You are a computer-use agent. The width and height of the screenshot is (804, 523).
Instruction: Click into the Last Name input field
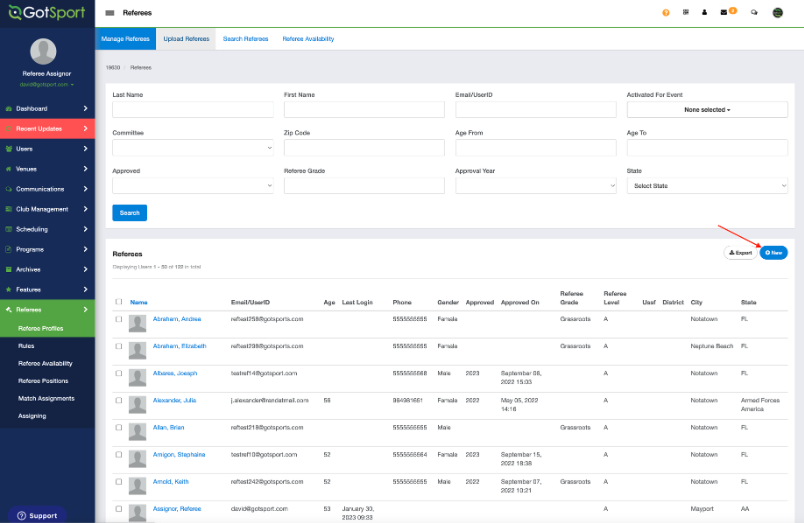tap(192, 109)
